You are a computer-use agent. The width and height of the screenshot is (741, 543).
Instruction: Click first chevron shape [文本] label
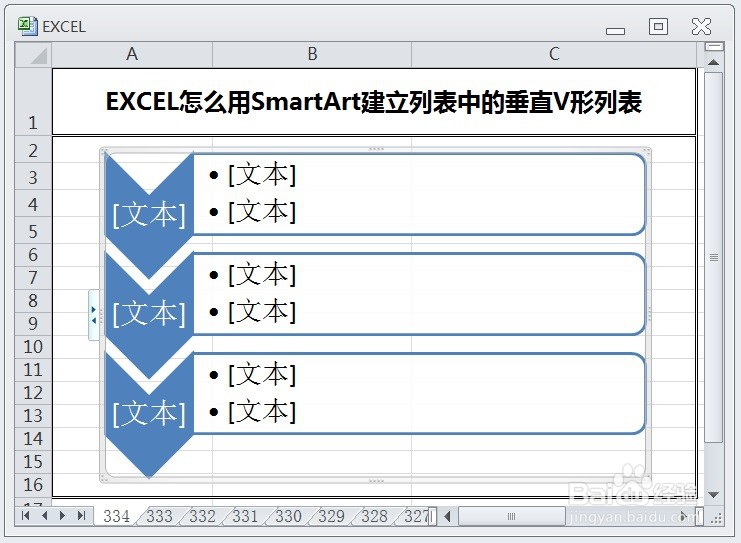coord(149,215)
